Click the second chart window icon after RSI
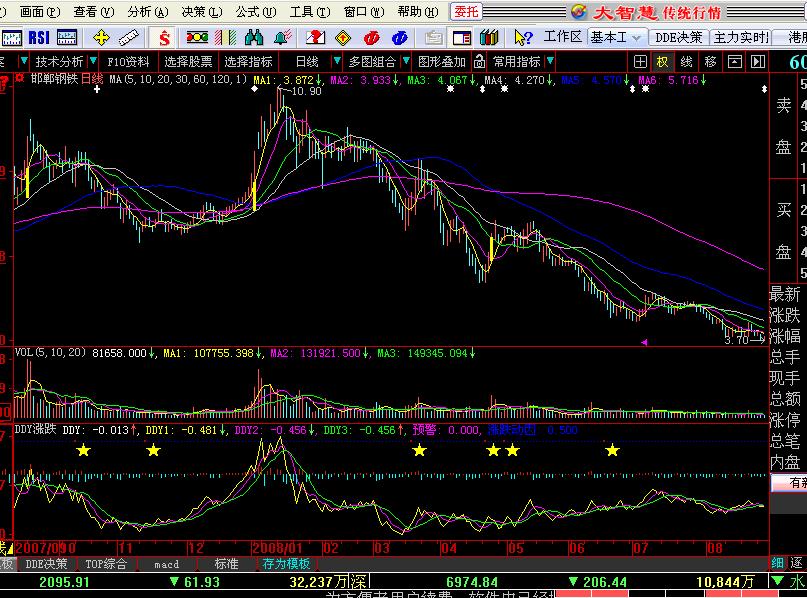This screenshot has height=598, width=807. click(67, 38)
